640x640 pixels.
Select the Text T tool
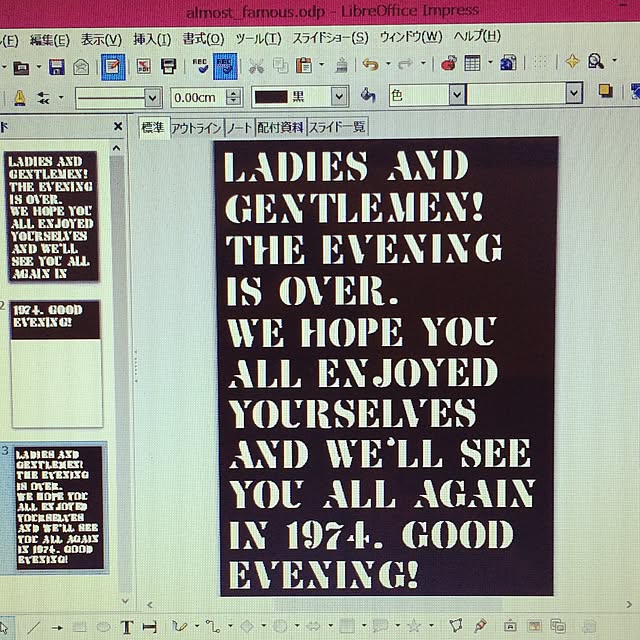[127, 627]
